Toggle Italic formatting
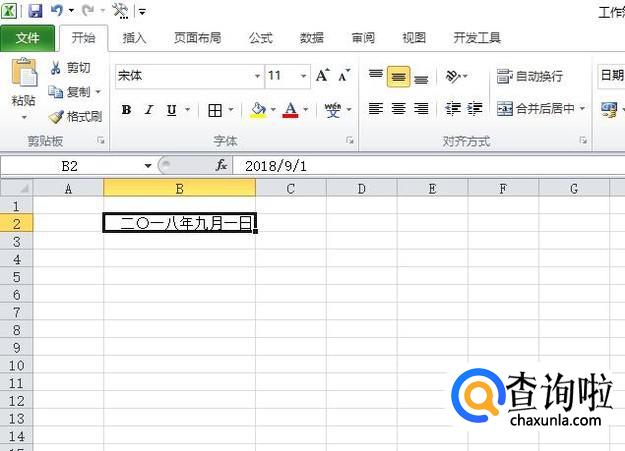Image resolution: width=625 pixels, height=451 pixels. 149,110
